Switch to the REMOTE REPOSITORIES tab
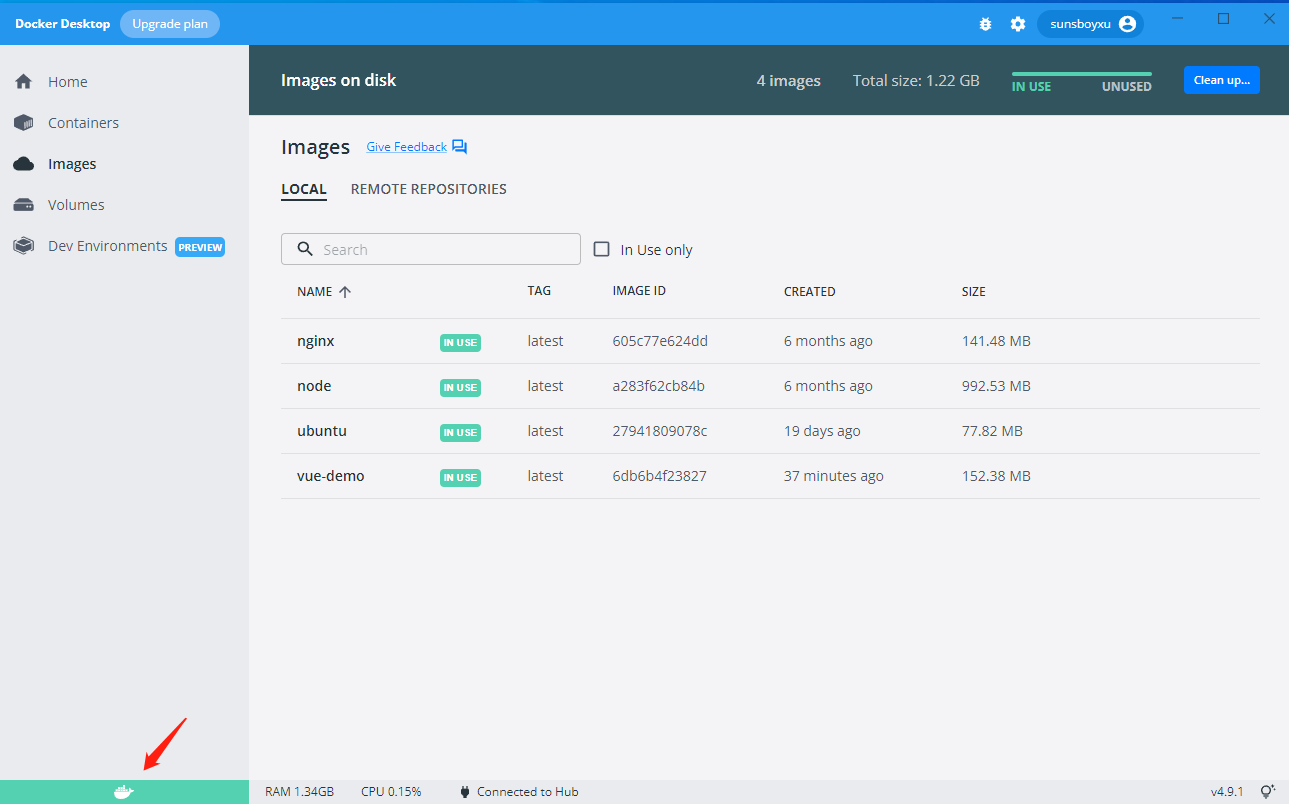This screenshot has width=1289, height=804. tap(428, 188)
